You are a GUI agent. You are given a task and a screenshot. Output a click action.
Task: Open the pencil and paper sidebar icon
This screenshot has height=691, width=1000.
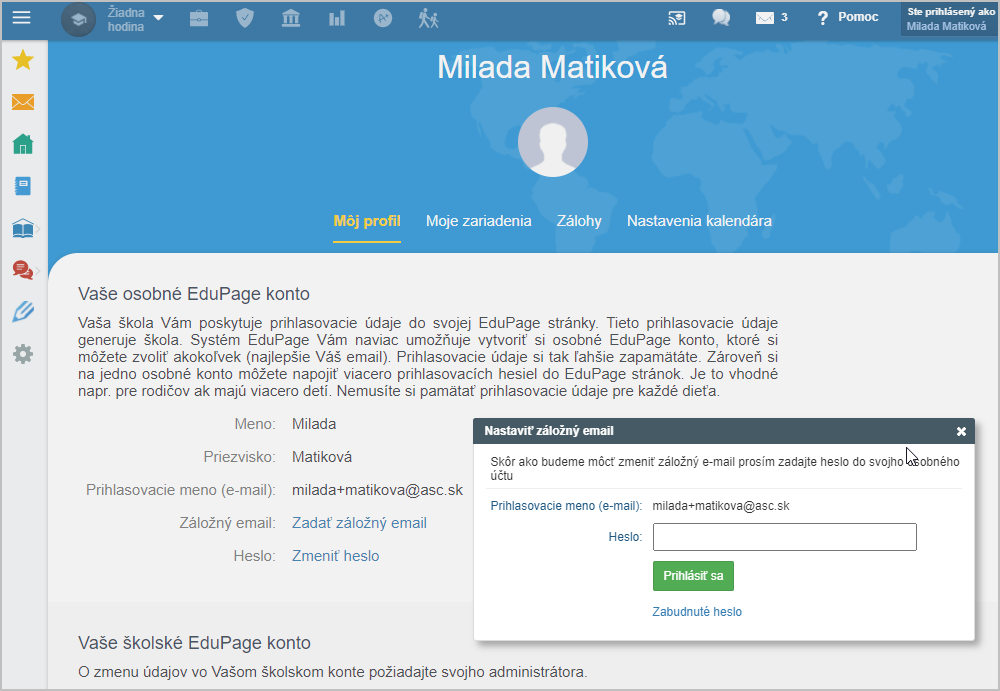pos(23,312)
